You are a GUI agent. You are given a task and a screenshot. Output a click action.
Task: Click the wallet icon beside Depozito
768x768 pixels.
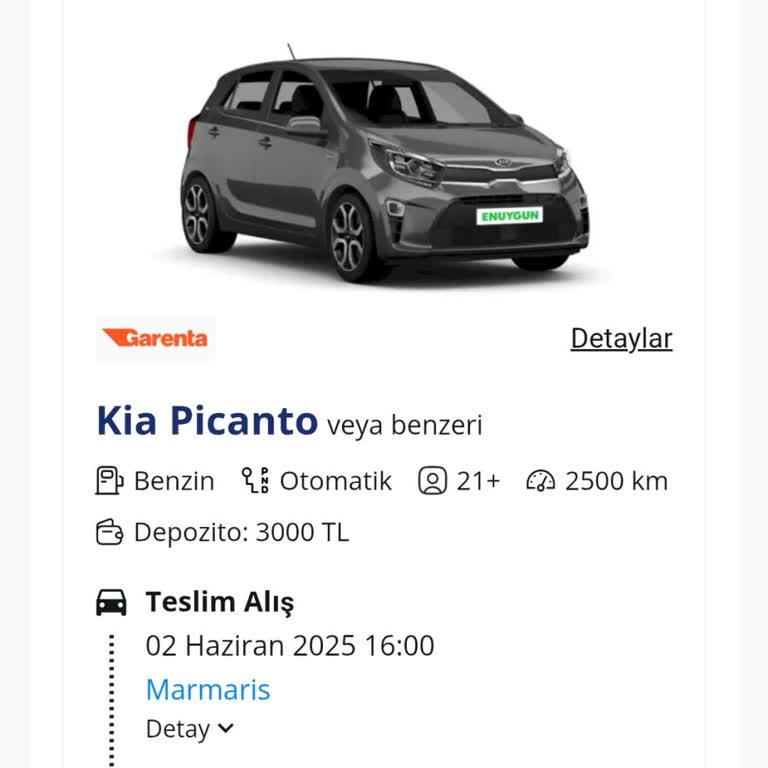click(109, 532)
